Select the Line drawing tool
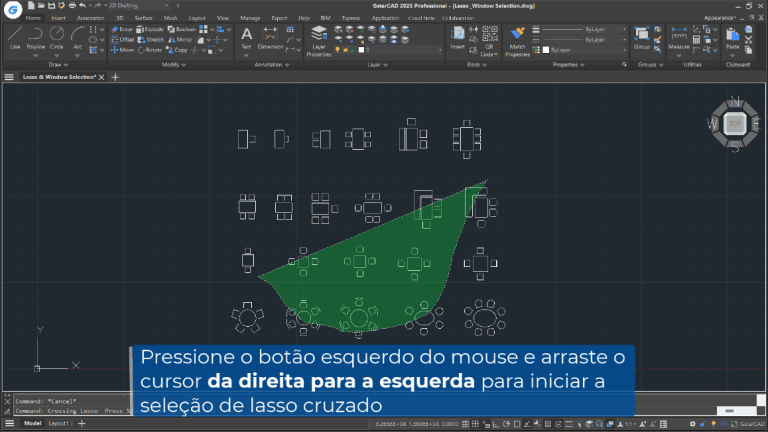Viewport: 768px width, 432px height. 15,38
